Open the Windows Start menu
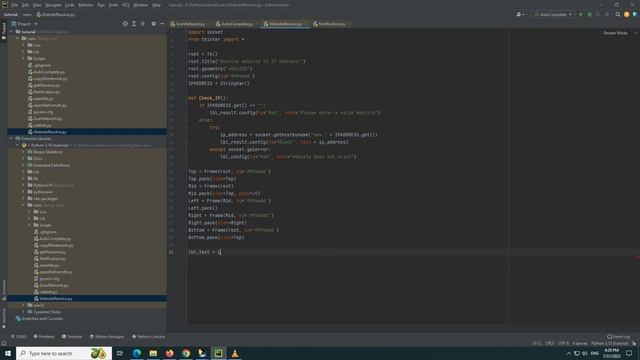The image size is (640, 360). tap(8, 353)
